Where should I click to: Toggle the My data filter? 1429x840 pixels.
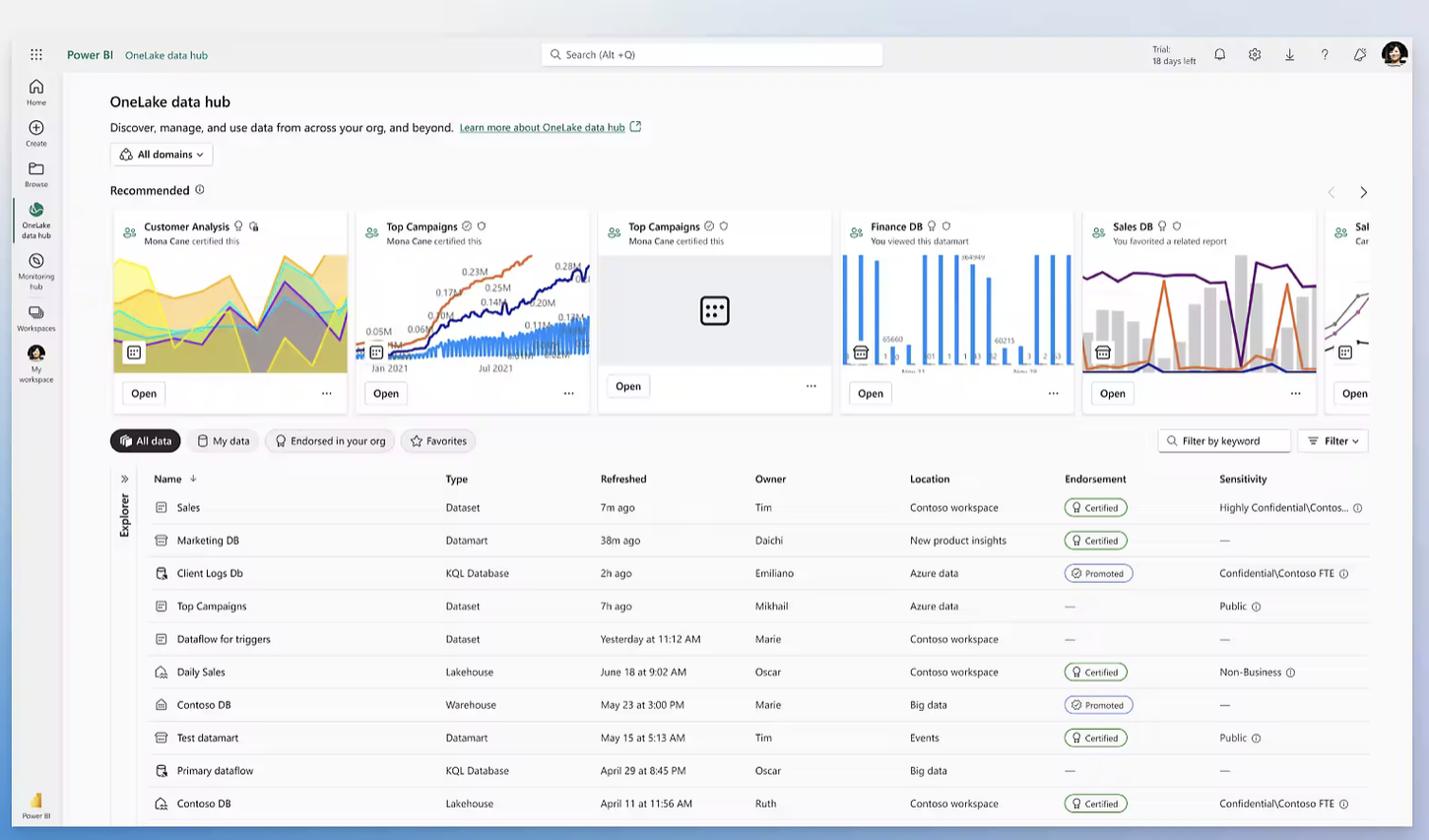pos(224,440)
